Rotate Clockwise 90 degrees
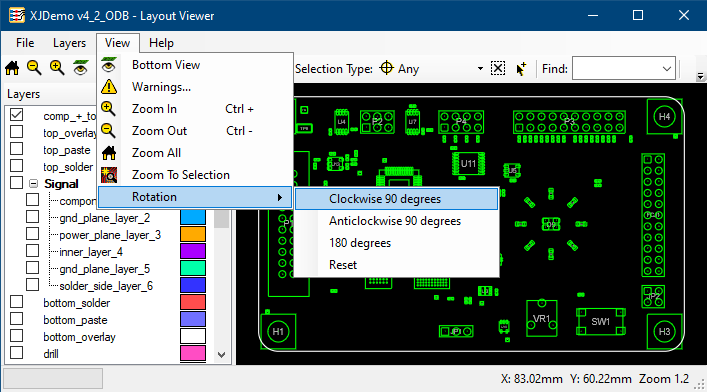The image size is (707, 392). [396, 199]
